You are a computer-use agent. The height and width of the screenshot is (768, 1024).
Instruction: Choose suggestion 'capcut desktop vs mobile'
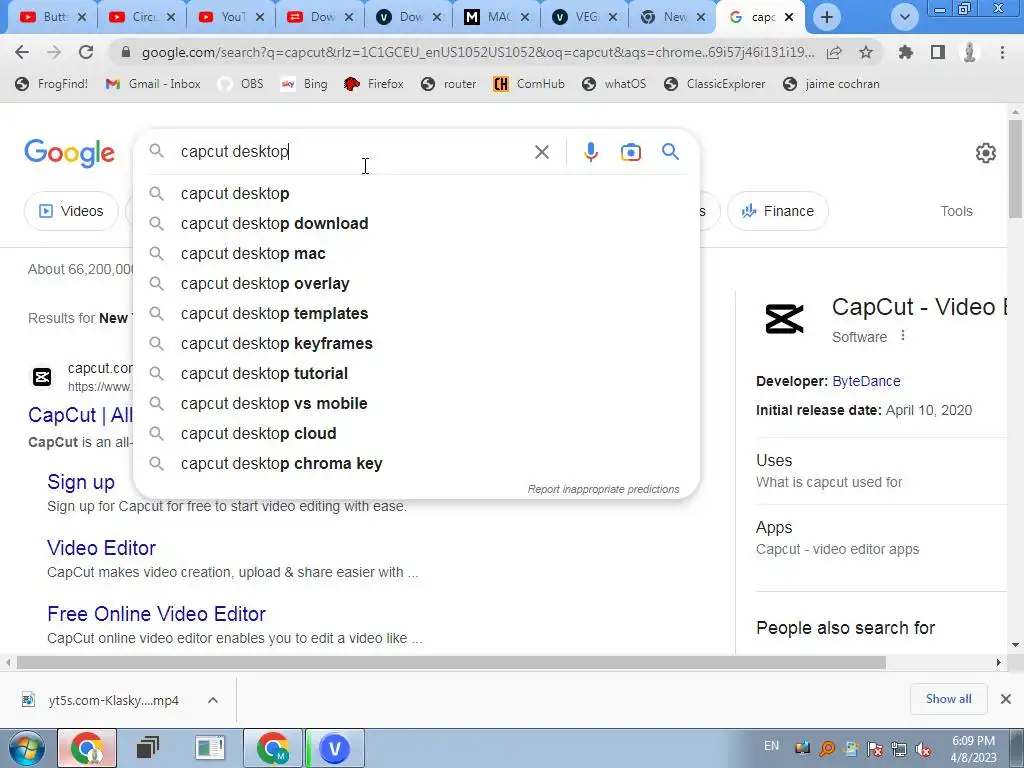point(416,404)
